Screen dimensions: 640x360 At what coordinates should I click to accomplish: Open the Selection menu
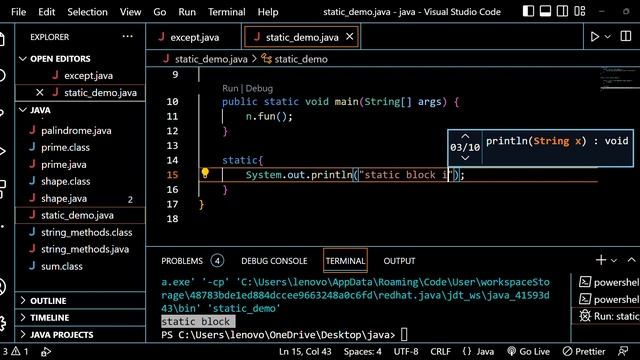[x=87, y=12]
